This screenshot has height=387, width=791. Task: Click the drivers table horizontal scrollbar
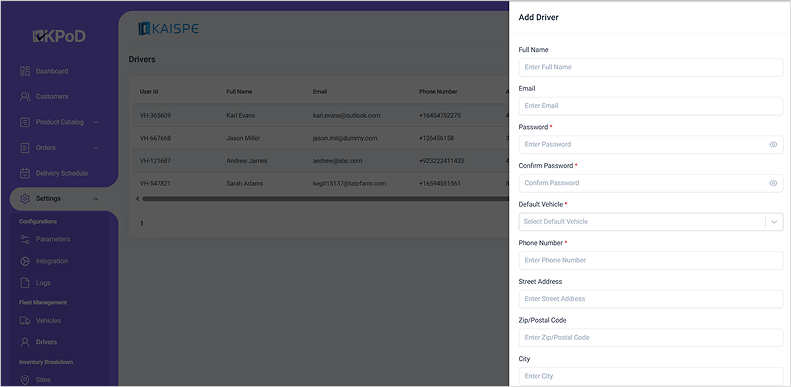pyautogui.click(x=325, y=199)
